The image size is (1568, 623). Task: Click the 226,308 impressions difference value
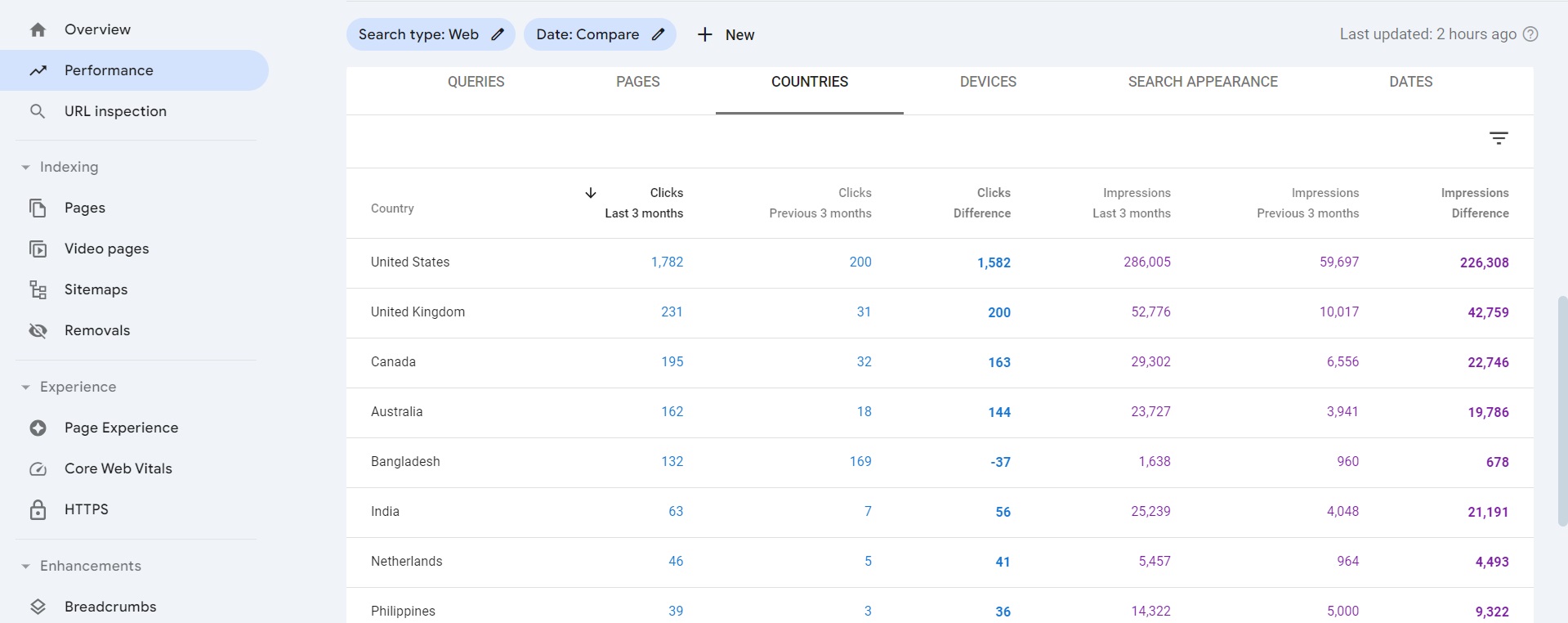click(x=1484, y=262)
